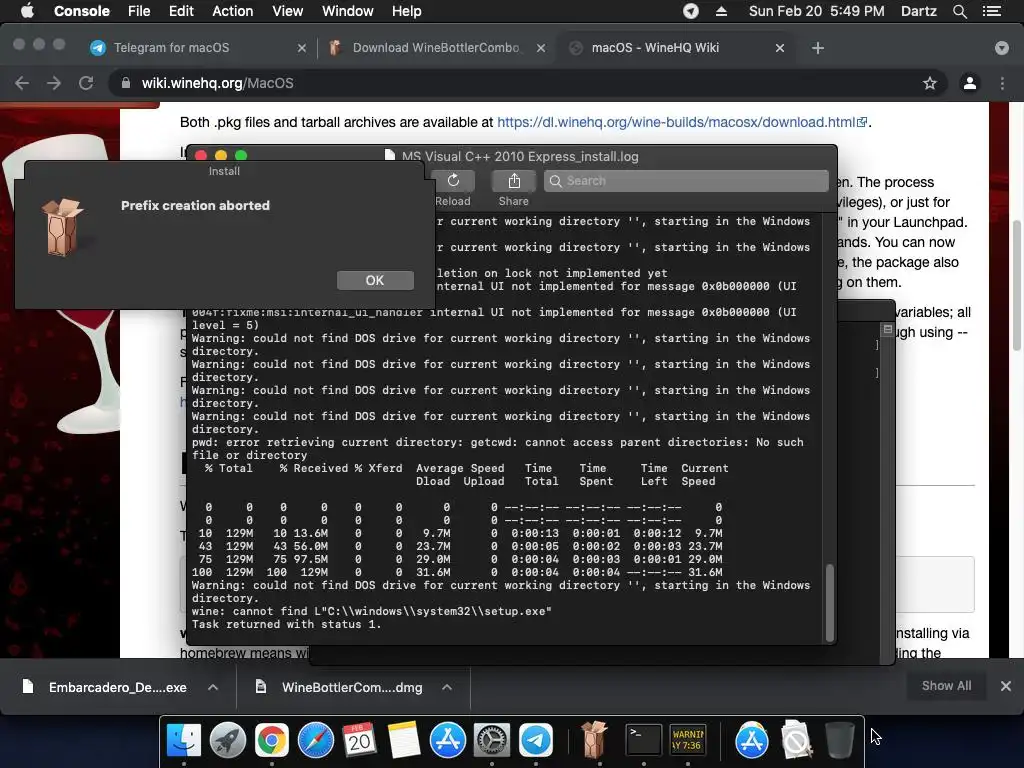Open Notes from the Dock
Viewport: 1024px width, 768px height.
coord(404,740)
